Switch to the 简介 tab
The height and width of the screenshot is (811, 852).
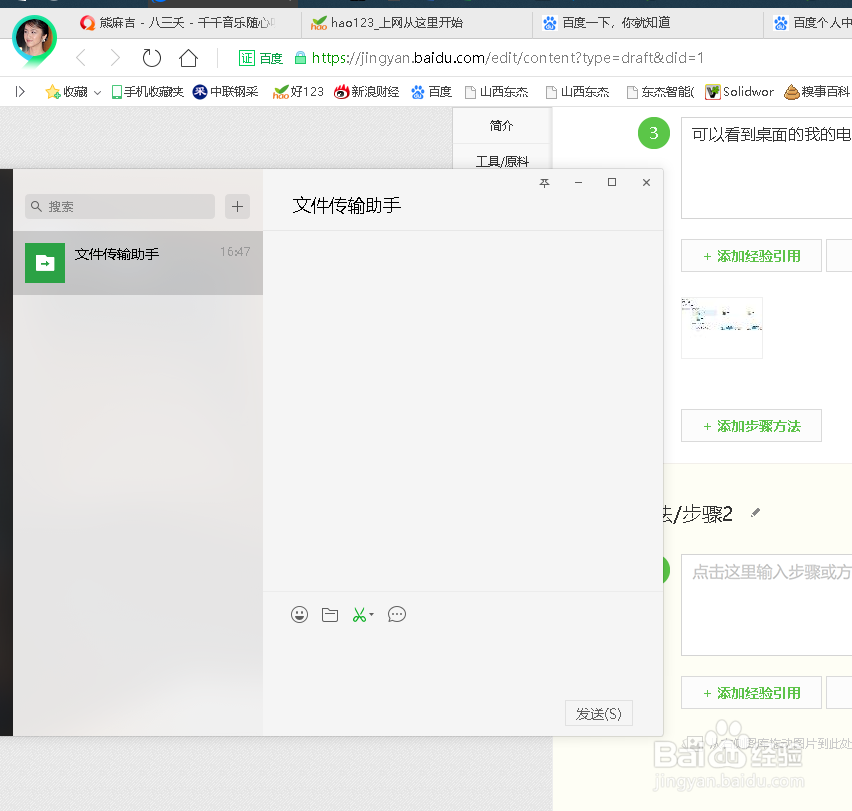coord(501,125)
